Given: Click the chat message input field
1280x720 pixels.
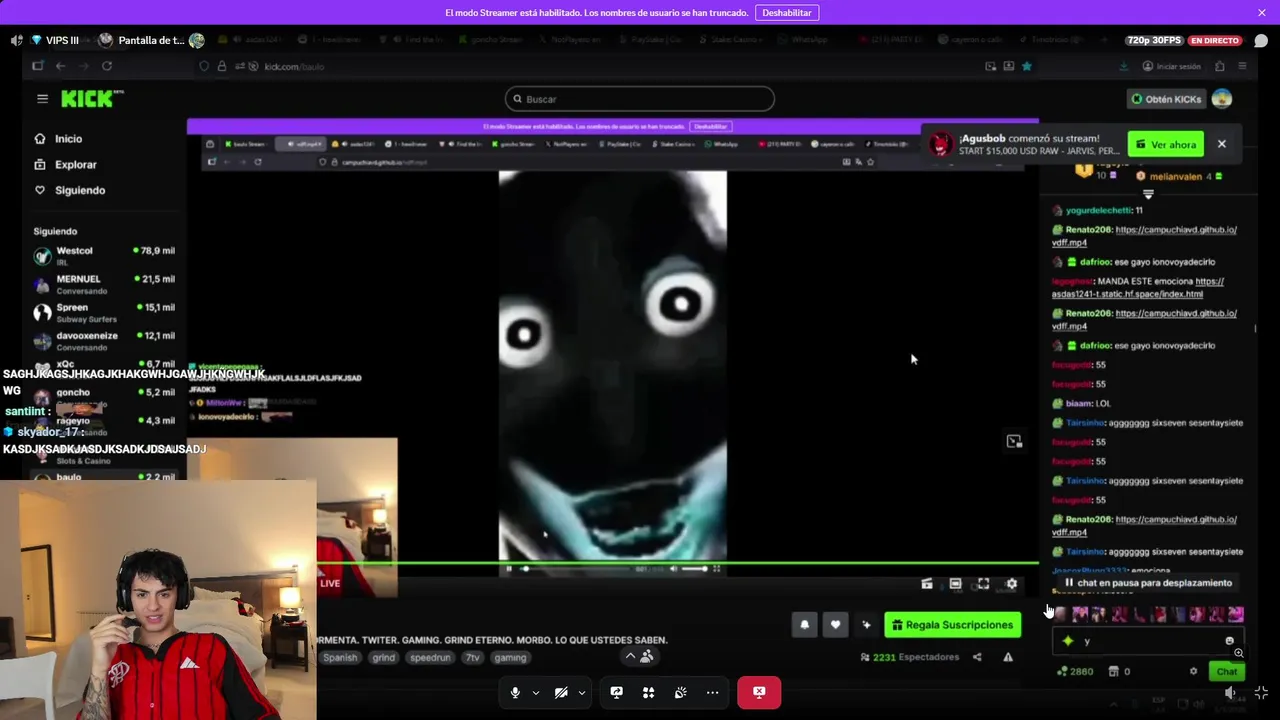Looking at the screenshot, I should (x=1150, y=641).
